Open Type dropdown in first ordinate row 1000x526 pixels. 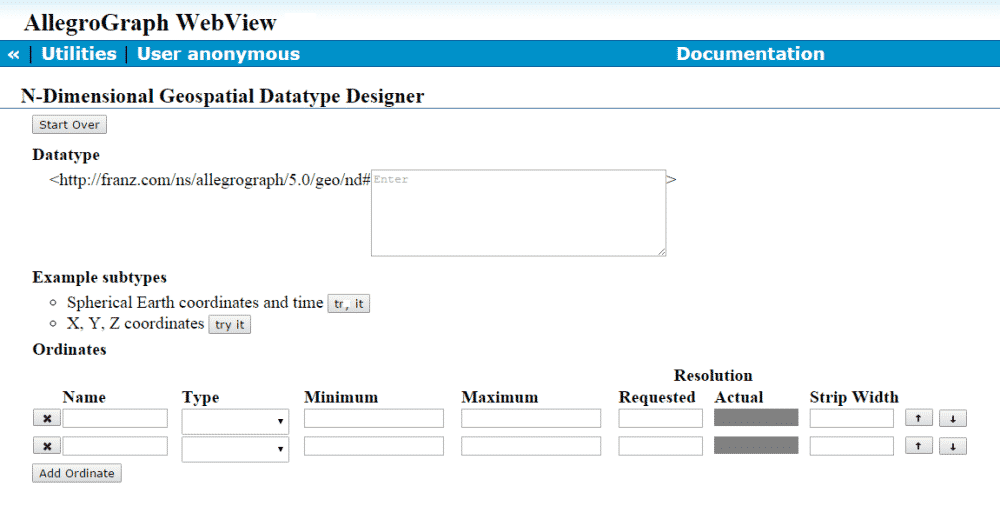pyautogui.click(x=235, y=421)
